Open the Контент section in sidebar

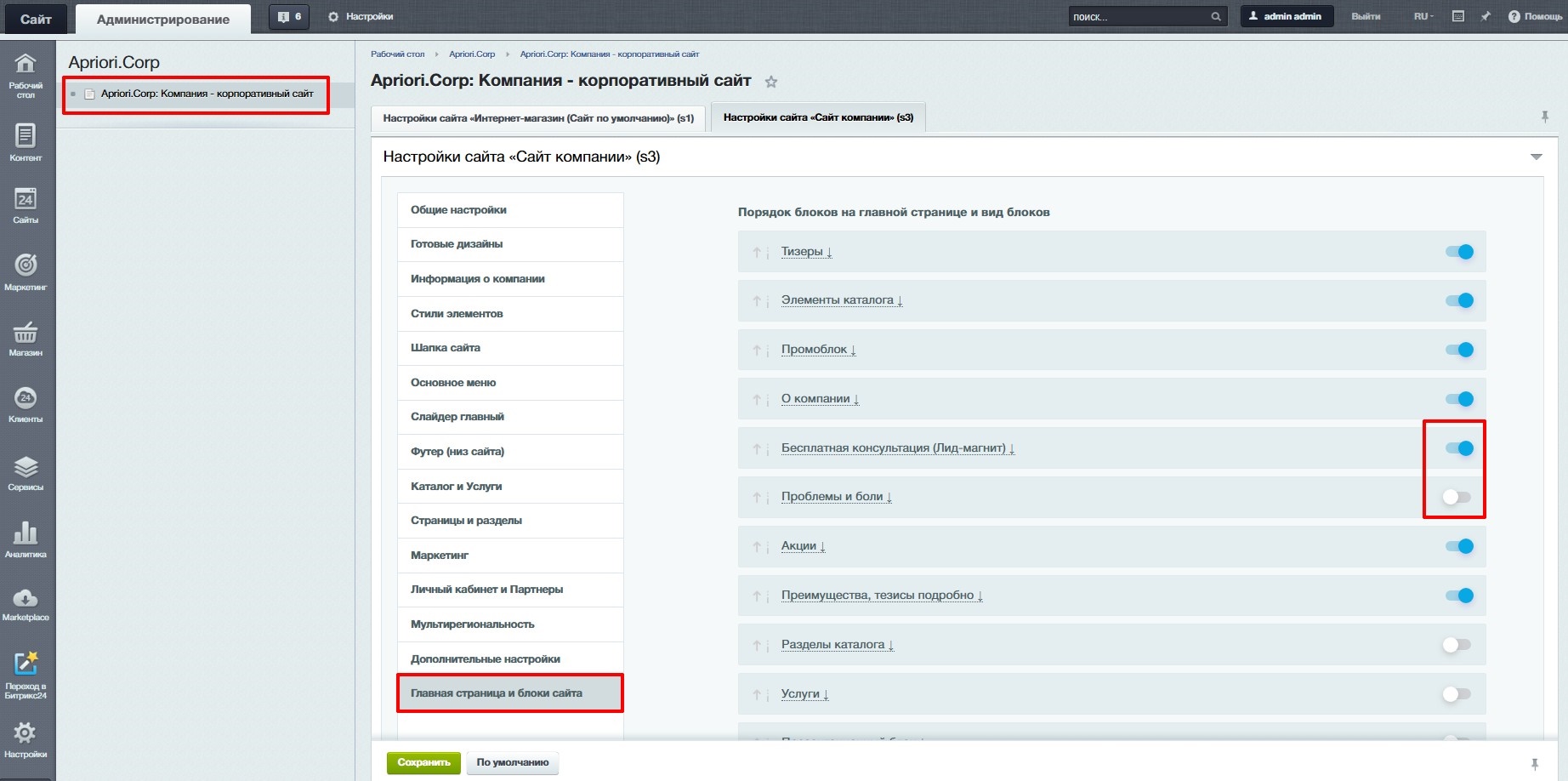click(x=26, y=141)
